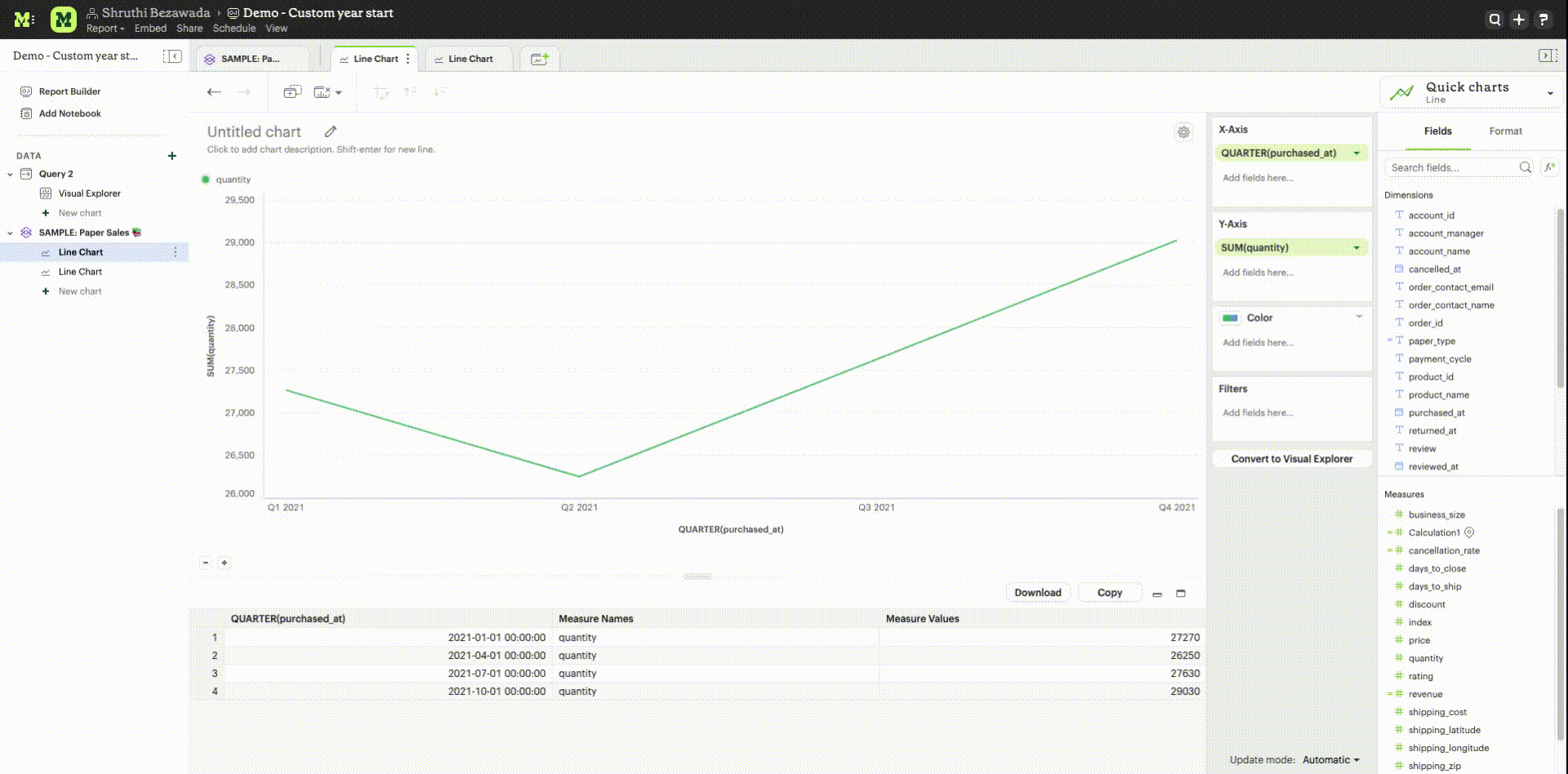Click the undo back arrow
The height and width of the screenshot is (774, 1568).
pos(214,92)
